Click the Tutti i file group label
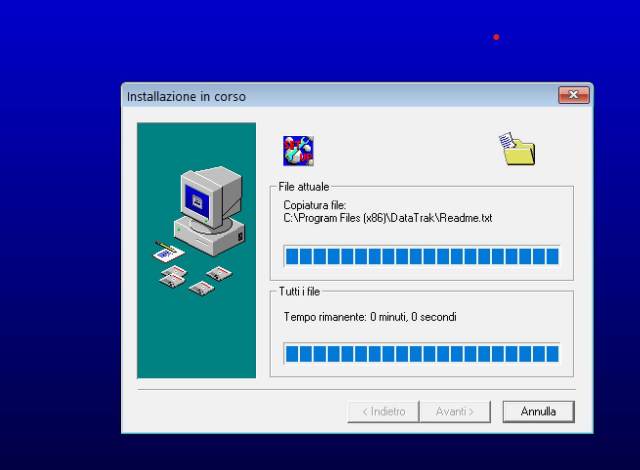Image resolution: width=640 pixels, height=470 pixels. tap(300, 291)
